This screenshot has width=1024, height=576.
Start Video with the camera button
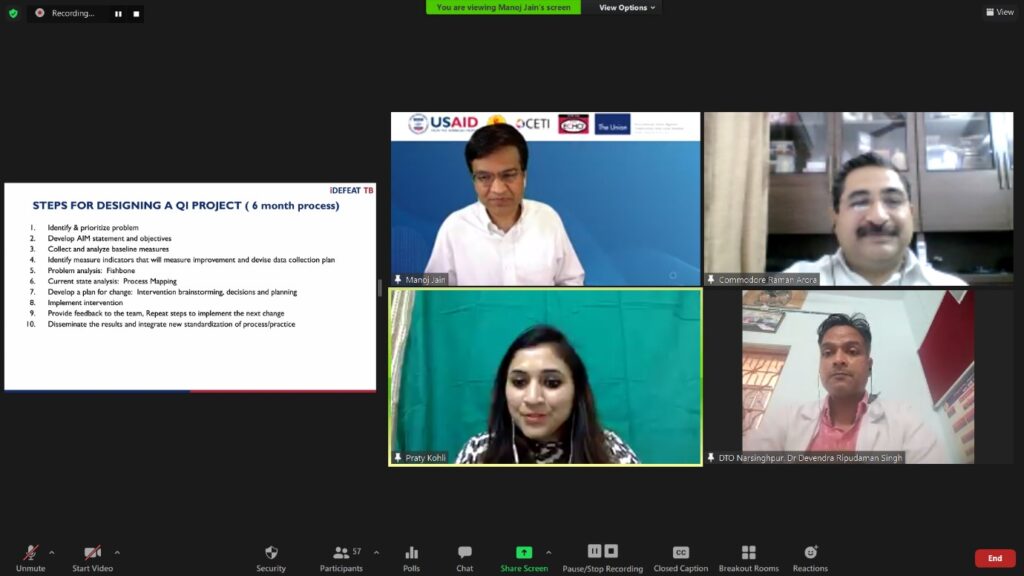tap(92, 553)
